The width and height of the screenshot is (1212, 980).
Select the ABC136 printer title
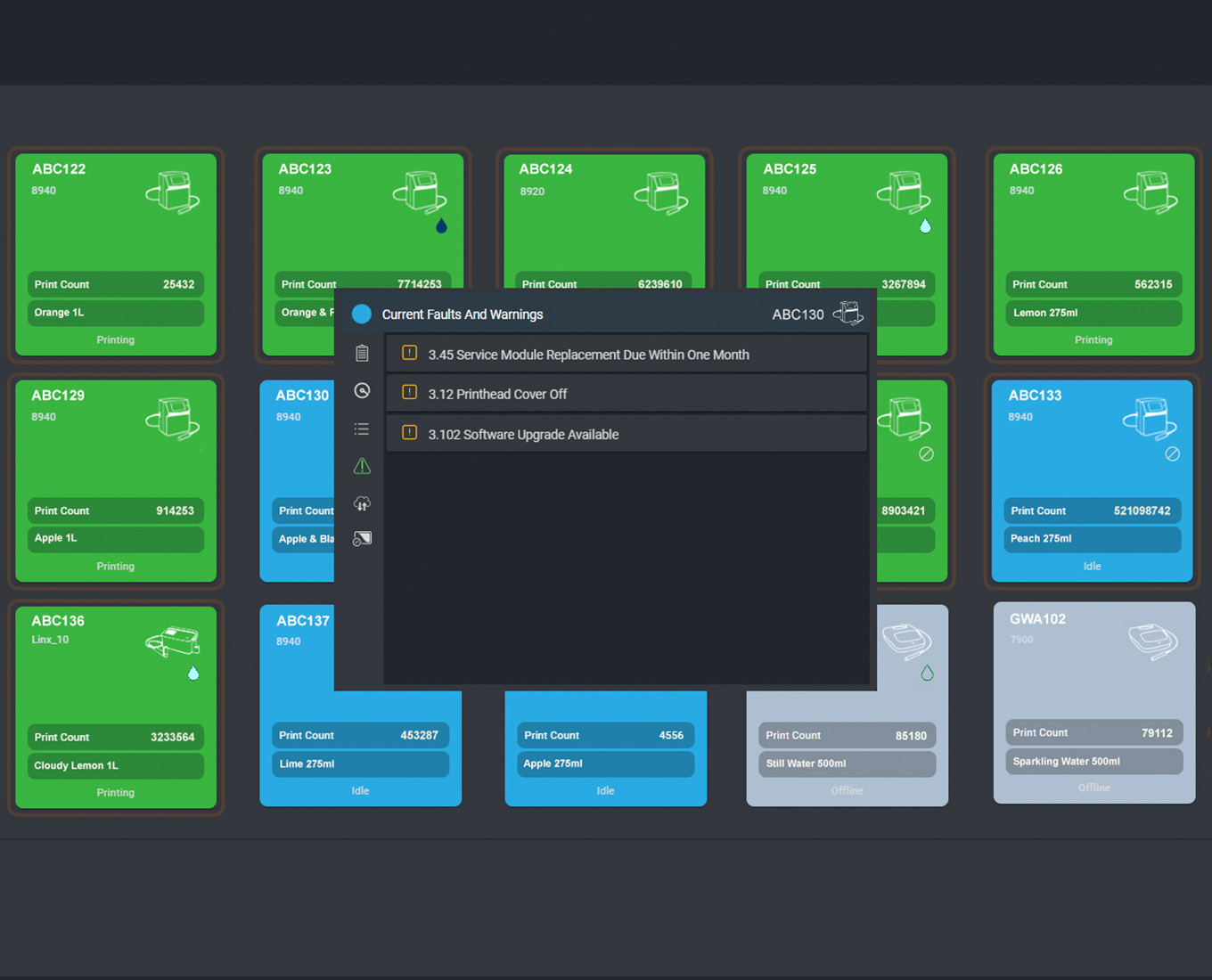click(x=58, y=621)
